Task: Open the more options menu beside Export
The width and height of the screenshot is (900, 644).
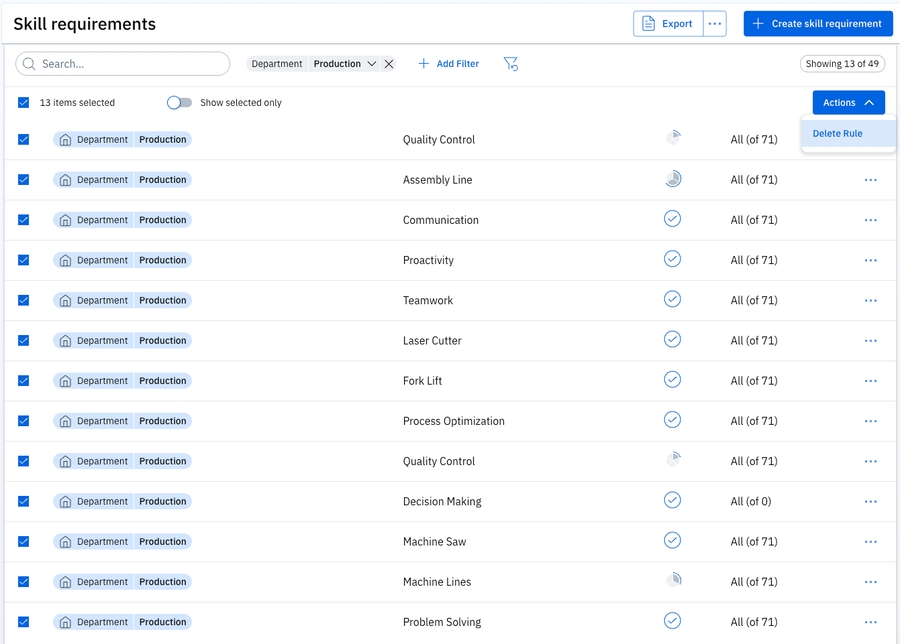Action: tap(714, 24)
